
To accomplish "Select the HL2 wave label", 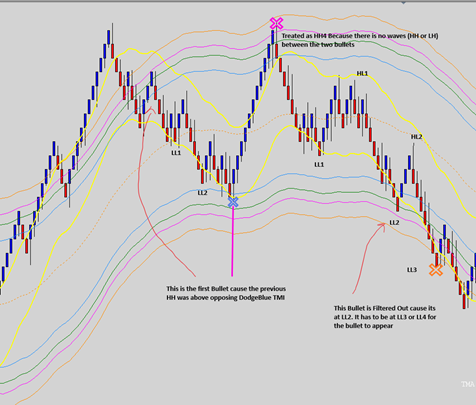I will [416, 137].
